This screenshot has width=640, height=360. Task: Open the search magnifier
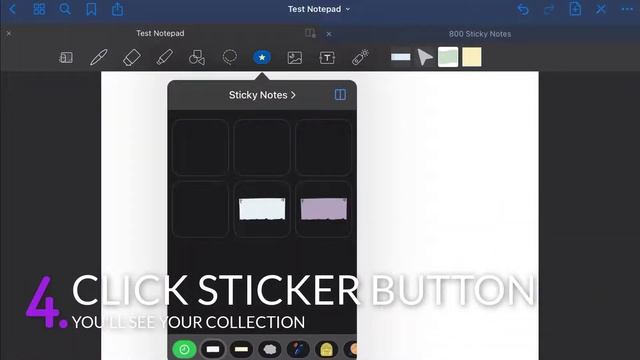click(64, 9)
